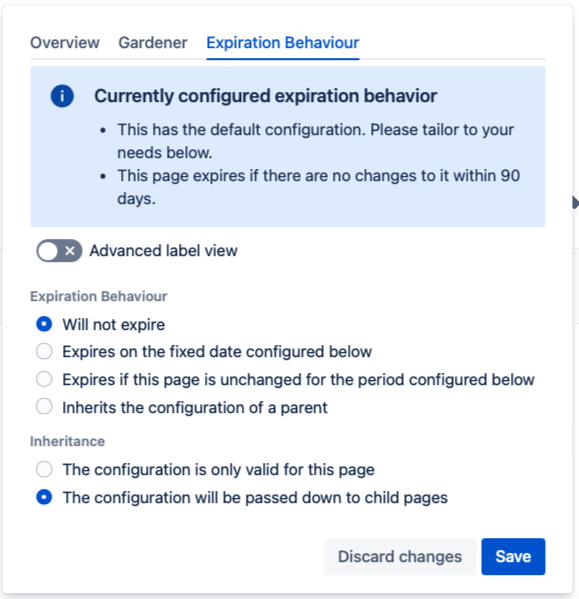
Task: Choose Expires on the fixed date option
Action: point(44,351)
